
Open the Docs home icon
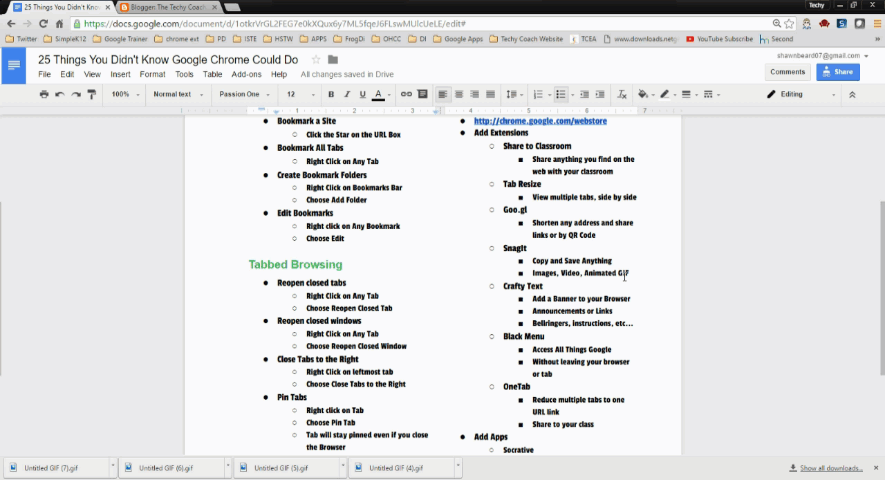(15, 67)
